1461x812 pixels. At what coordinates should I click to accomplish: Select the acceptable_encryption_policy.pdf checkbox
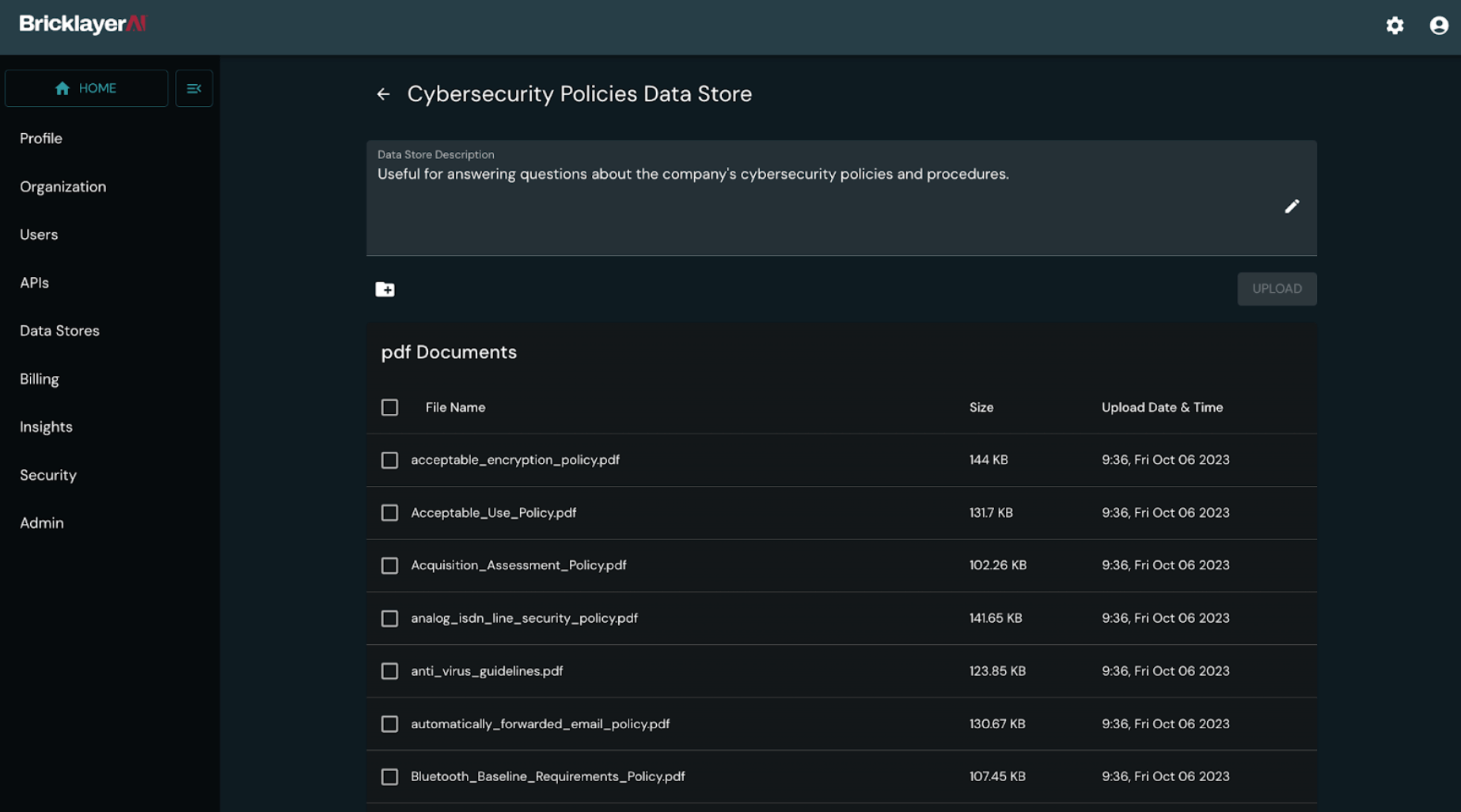tap(389, 461)
